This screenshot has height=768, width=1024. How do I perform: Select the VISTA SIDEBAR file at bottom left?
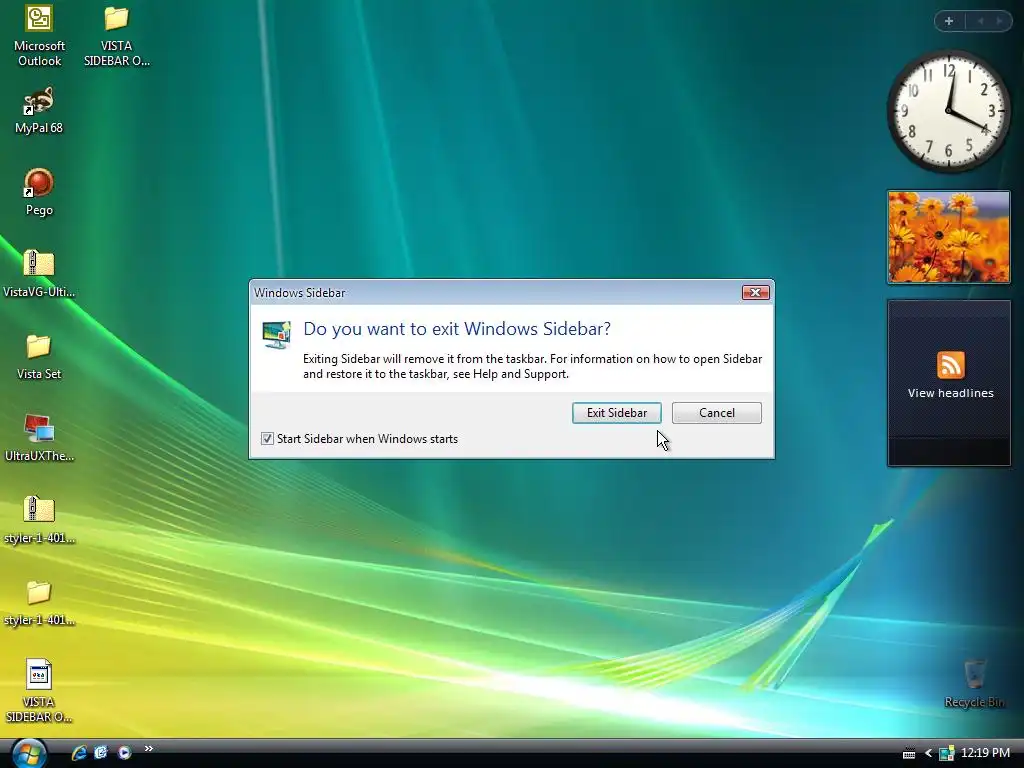point(39,691)
